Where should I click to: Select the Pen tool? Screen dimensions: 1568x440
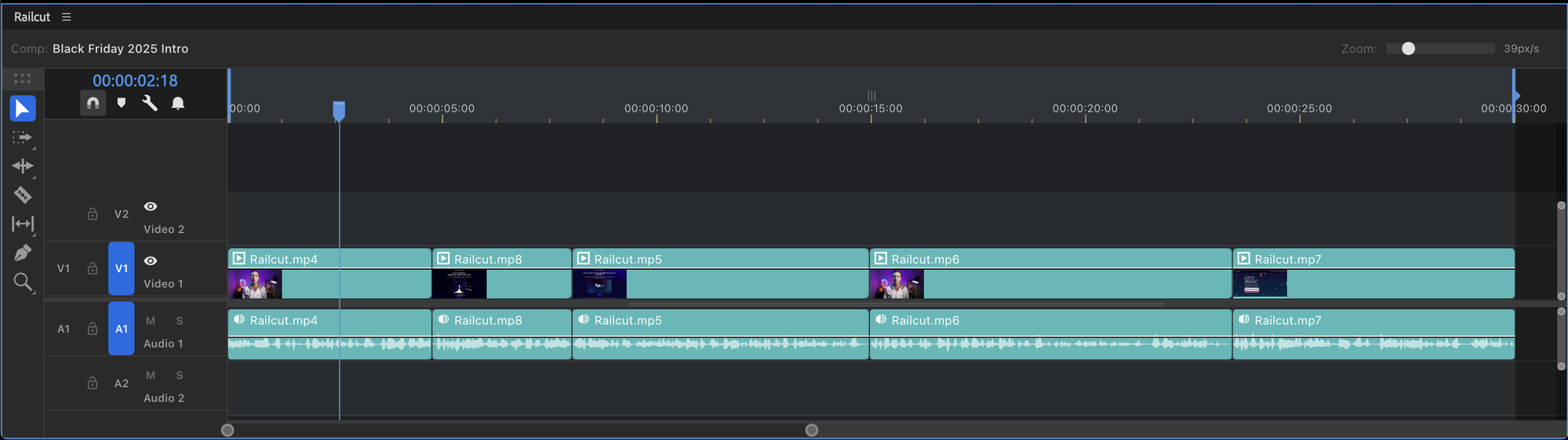(23, 253)
